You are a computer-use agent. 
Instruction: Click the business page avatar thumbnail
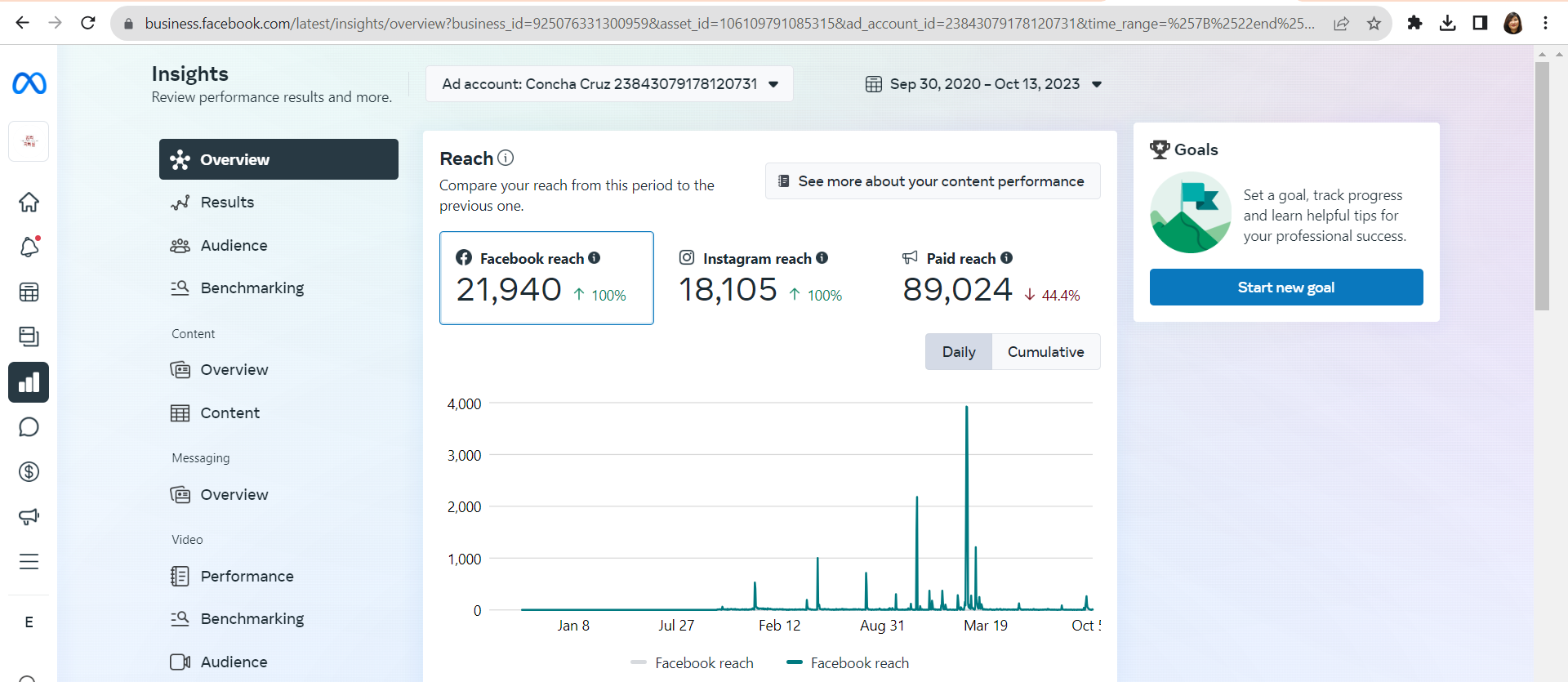(x=29, y=141)
